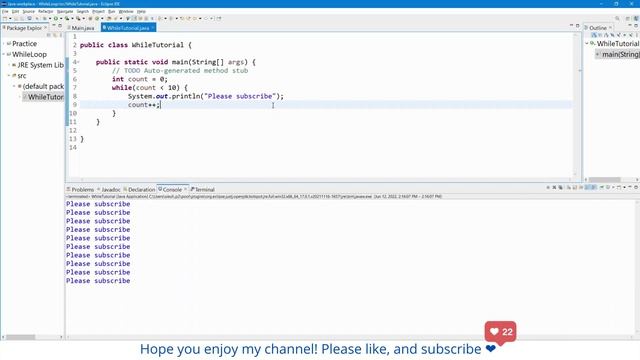This screenshot has height=360, width=640.
Task: Open the Javadoc view tab
Action: [109, 189]
